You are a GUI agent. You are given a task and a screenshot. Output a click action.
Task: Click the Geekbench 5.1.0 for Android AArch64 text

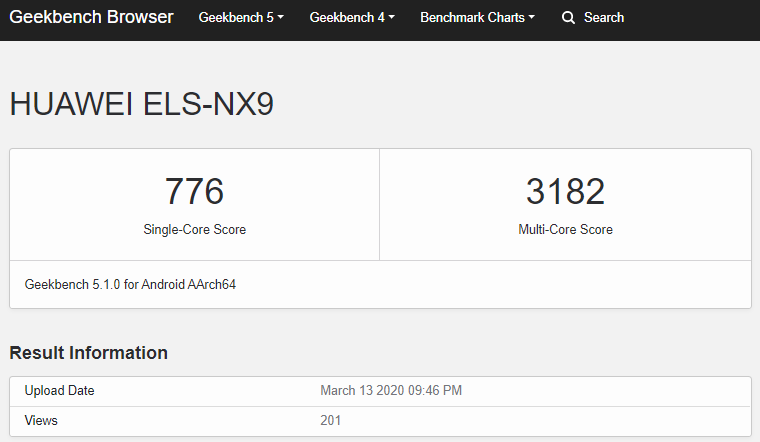pos(130,285)
